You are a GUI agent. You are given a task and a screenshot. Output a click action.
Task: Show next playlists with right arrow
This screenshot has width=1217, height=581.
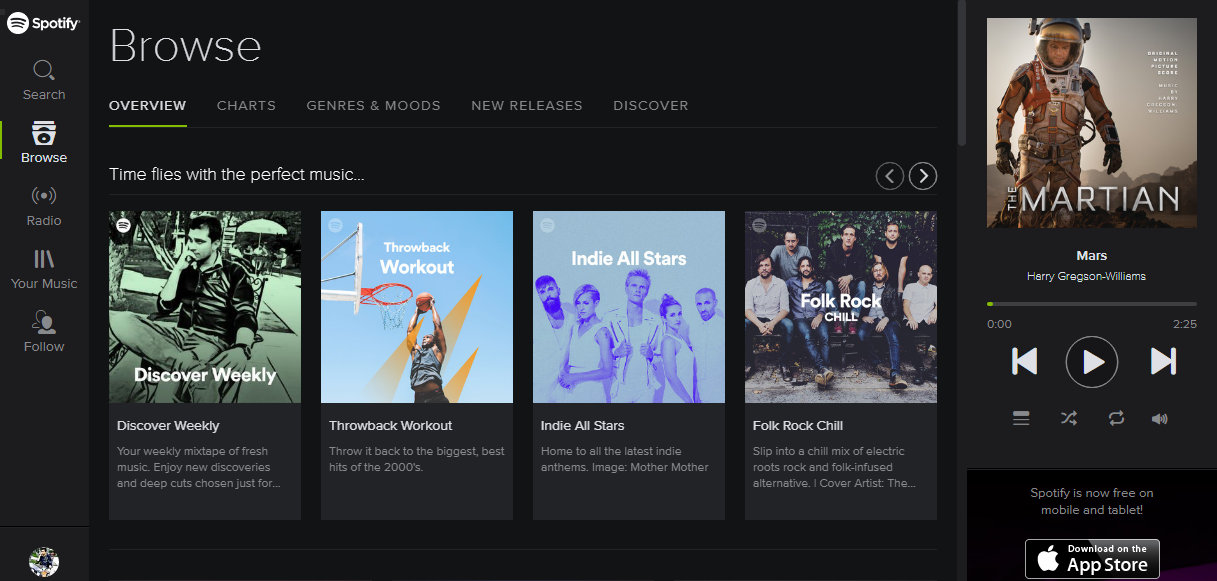923,176
